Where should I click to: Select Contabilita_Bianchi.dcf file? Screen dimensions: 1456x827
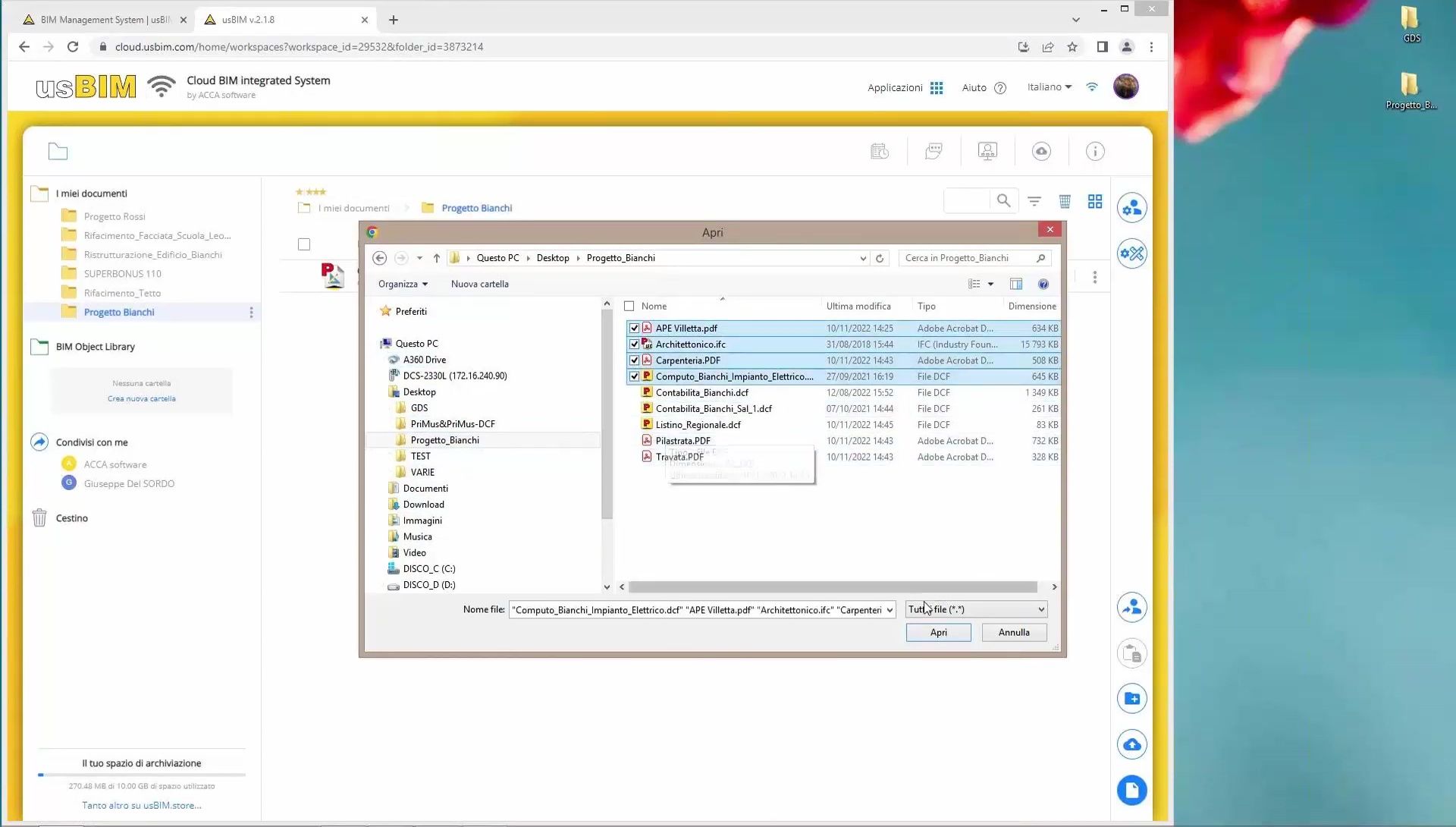(701, 393)
